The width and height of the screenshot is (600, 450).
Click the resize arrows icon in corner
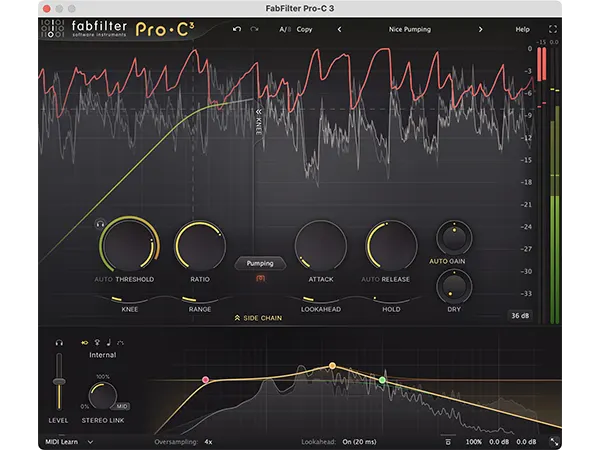[553, 442]
